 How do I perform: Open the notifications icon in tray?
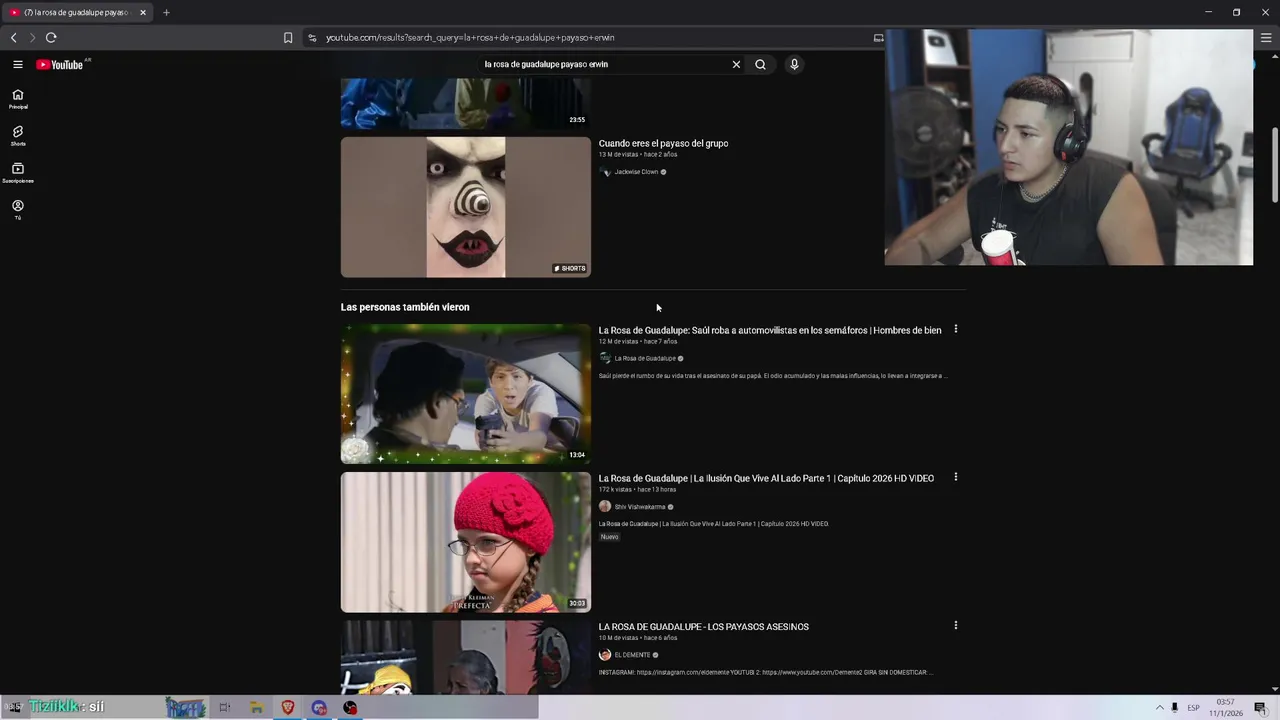(1260, 708)
